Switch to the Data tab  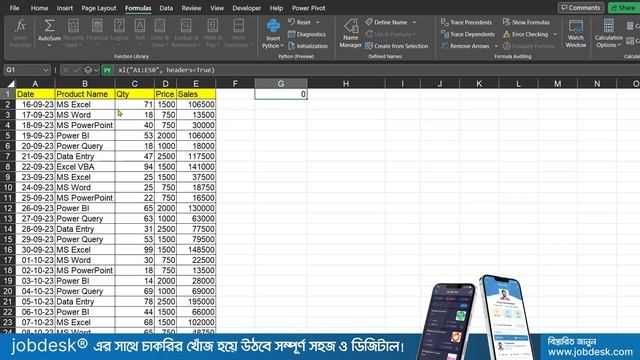[166, 8]
